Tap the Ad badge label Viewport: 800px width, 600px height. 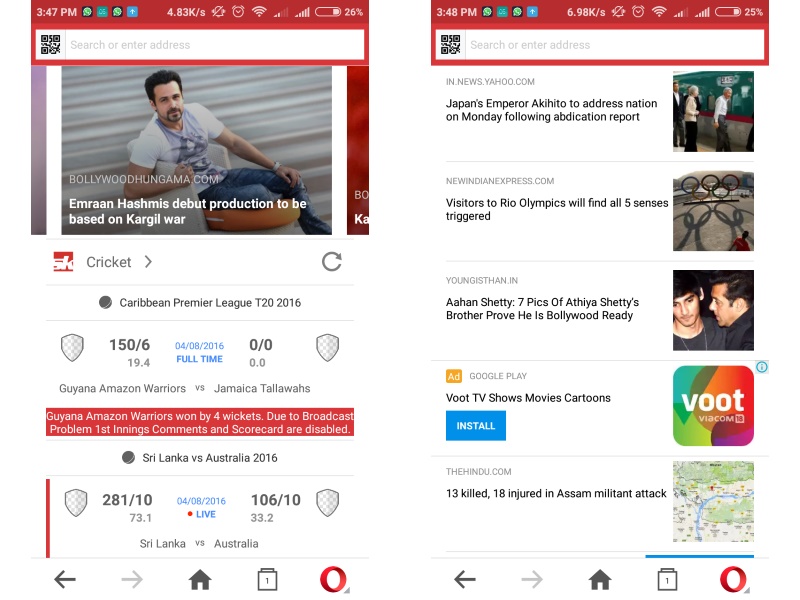pyautogui.click(x=454, y=377)
